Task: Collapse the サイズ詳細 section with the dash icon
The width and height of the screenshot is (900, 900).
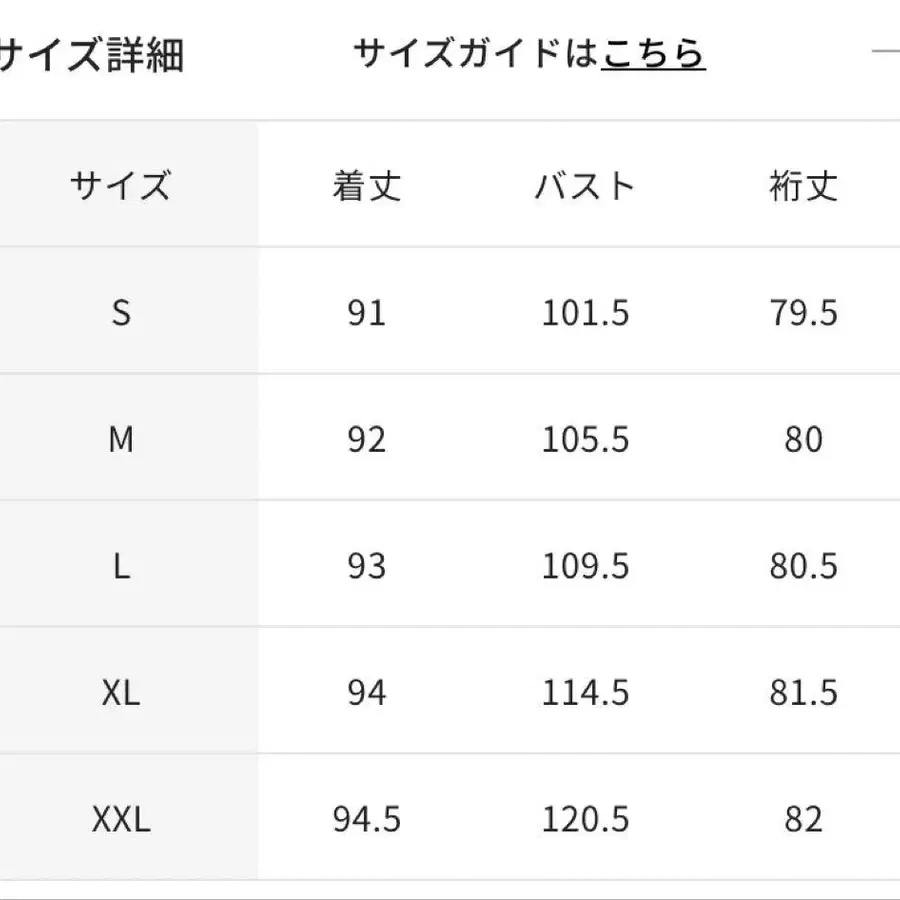Action: (886, 52)
